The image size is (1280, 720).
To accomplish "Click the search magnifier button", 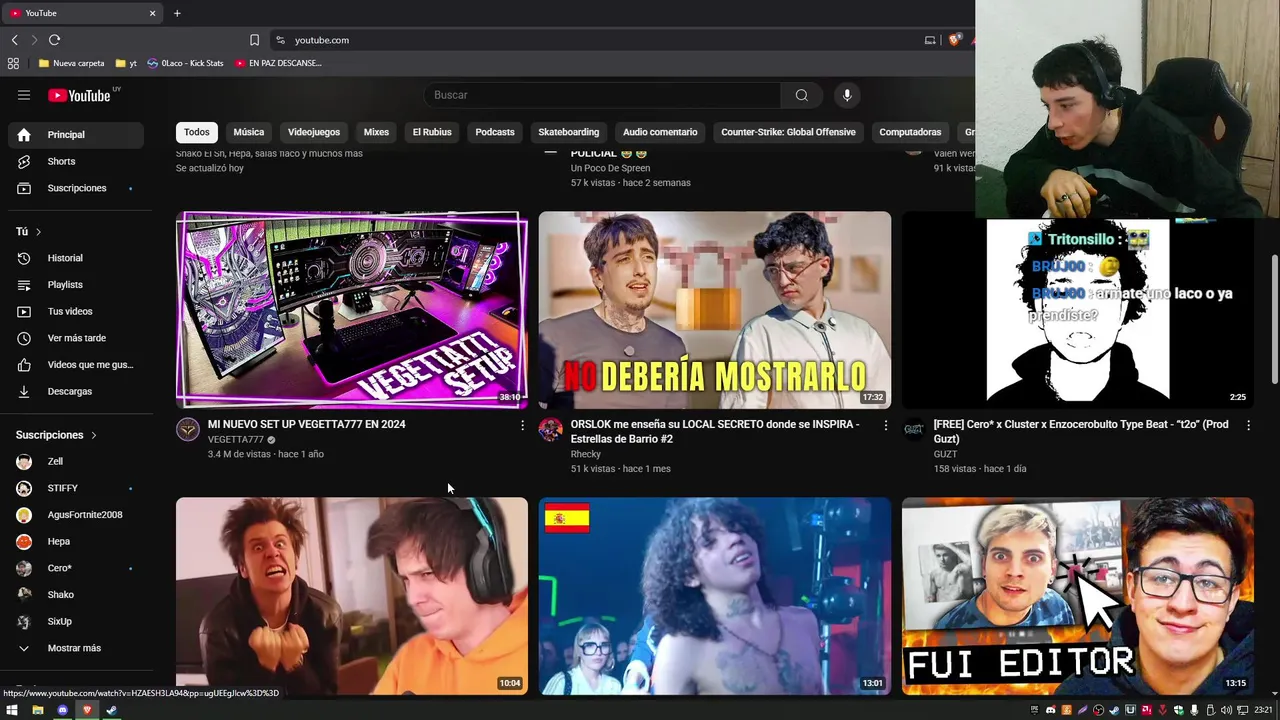I will point(801,95).
